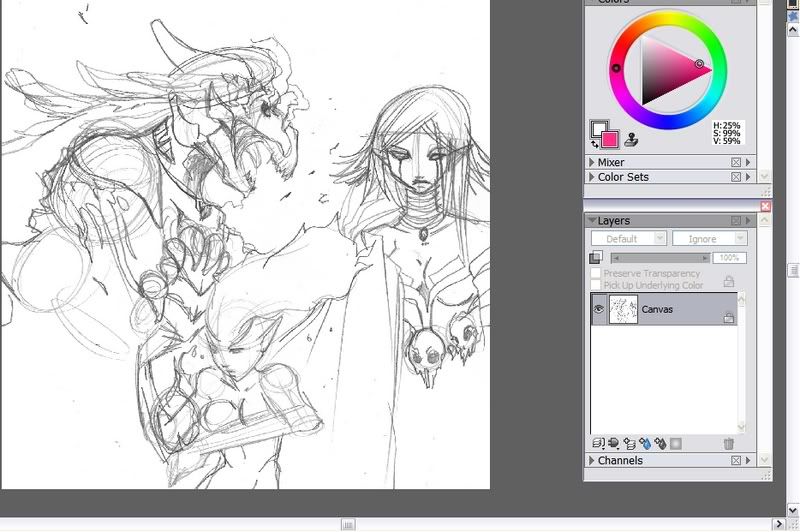Open the Ignore composite depth dropdown
The width and height of the screenshot is (800, 532).
click(710, 238)
